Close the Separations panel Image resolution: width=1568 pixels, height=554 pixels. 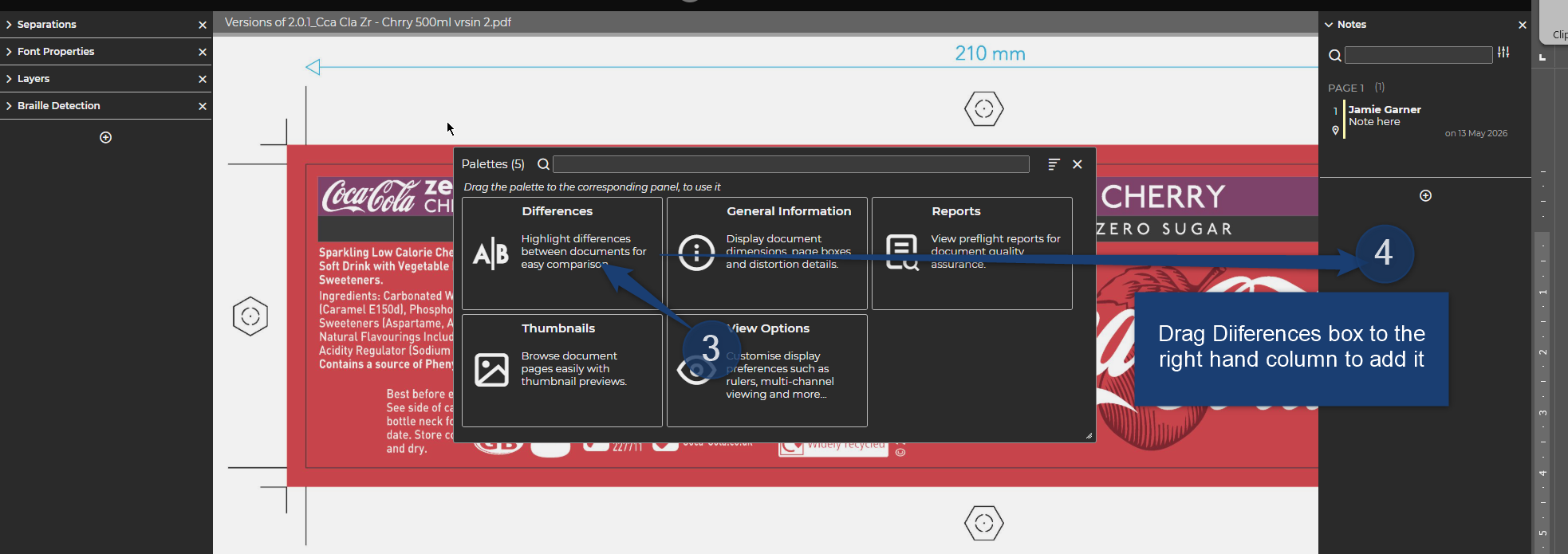203,25
